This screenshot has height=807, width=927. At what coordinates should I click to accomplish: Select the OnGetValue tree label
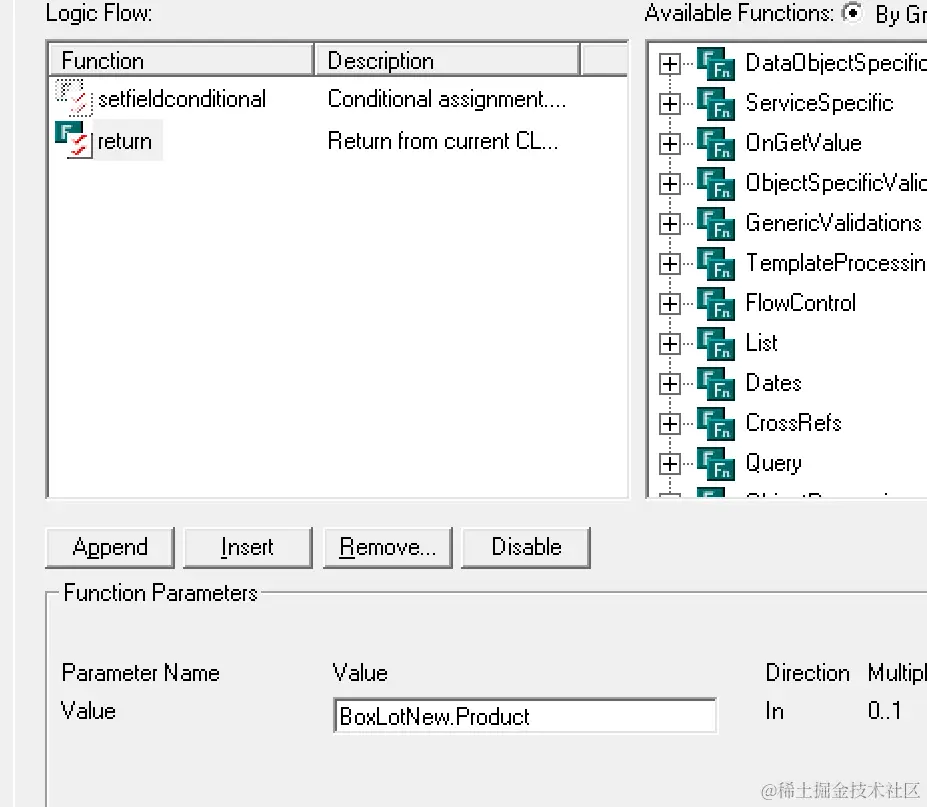click(x=803, y=143)
